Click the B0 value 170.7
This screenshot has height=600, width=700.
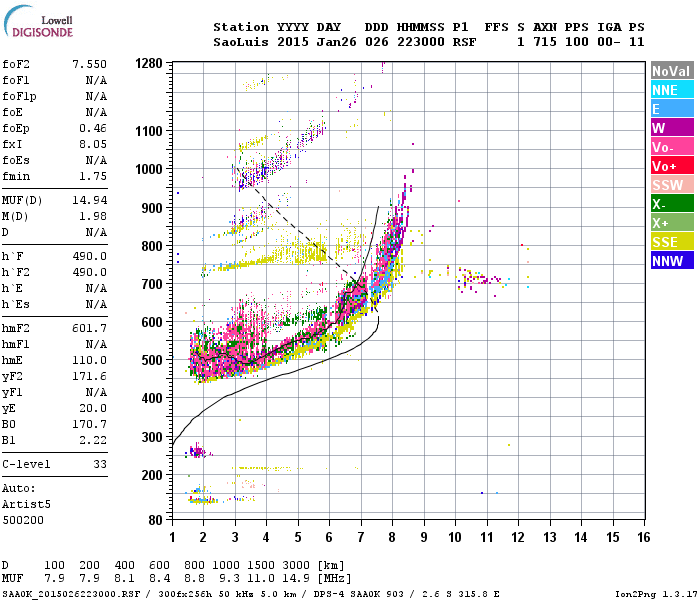click(89, 424)
